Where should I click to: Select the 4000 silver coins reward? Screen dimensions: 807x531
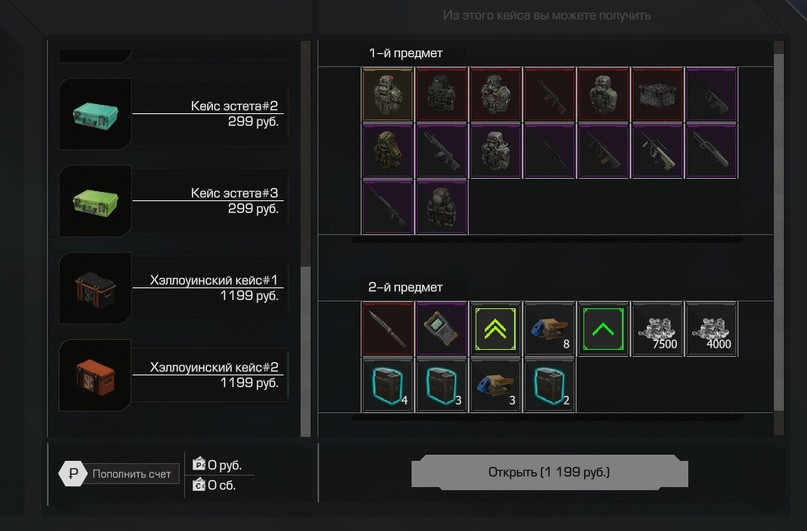pos(711,329)
